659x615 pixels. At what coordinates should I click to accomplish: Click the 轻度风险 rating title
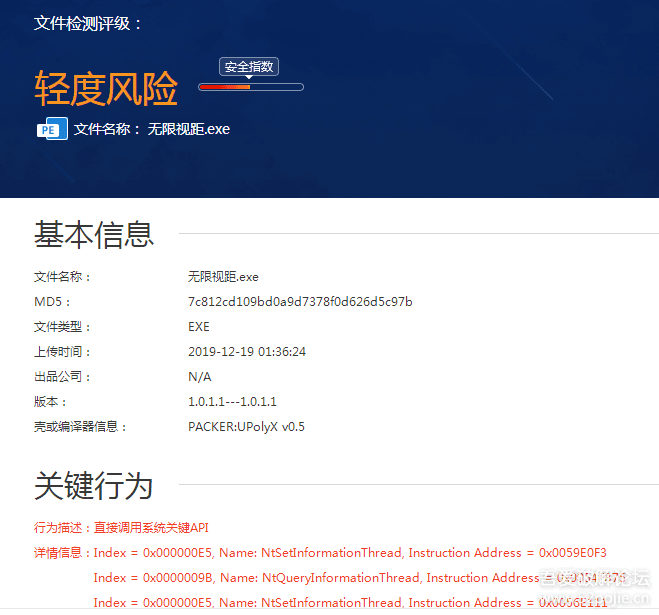[x=106, y=89]
